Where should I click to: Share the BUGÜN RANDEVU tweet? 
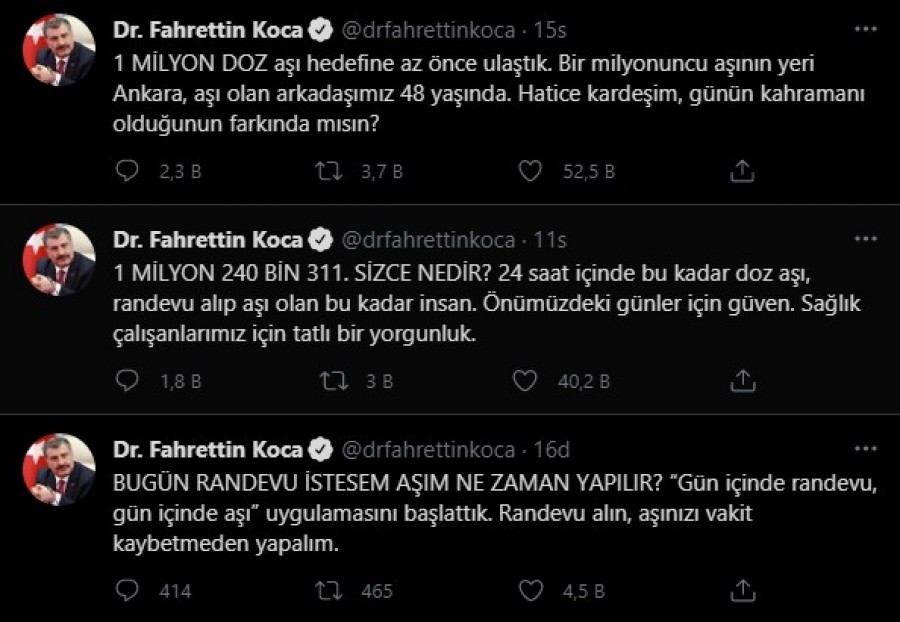click(742, 590)
